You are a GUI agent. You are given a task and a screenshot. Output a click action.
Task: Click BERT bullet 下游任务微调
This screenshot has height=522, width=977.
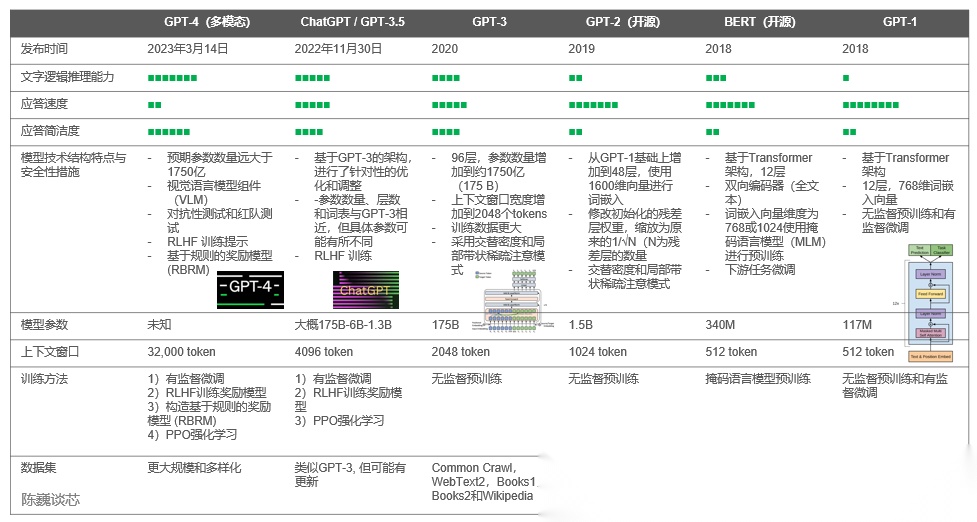tap(760, 270)
